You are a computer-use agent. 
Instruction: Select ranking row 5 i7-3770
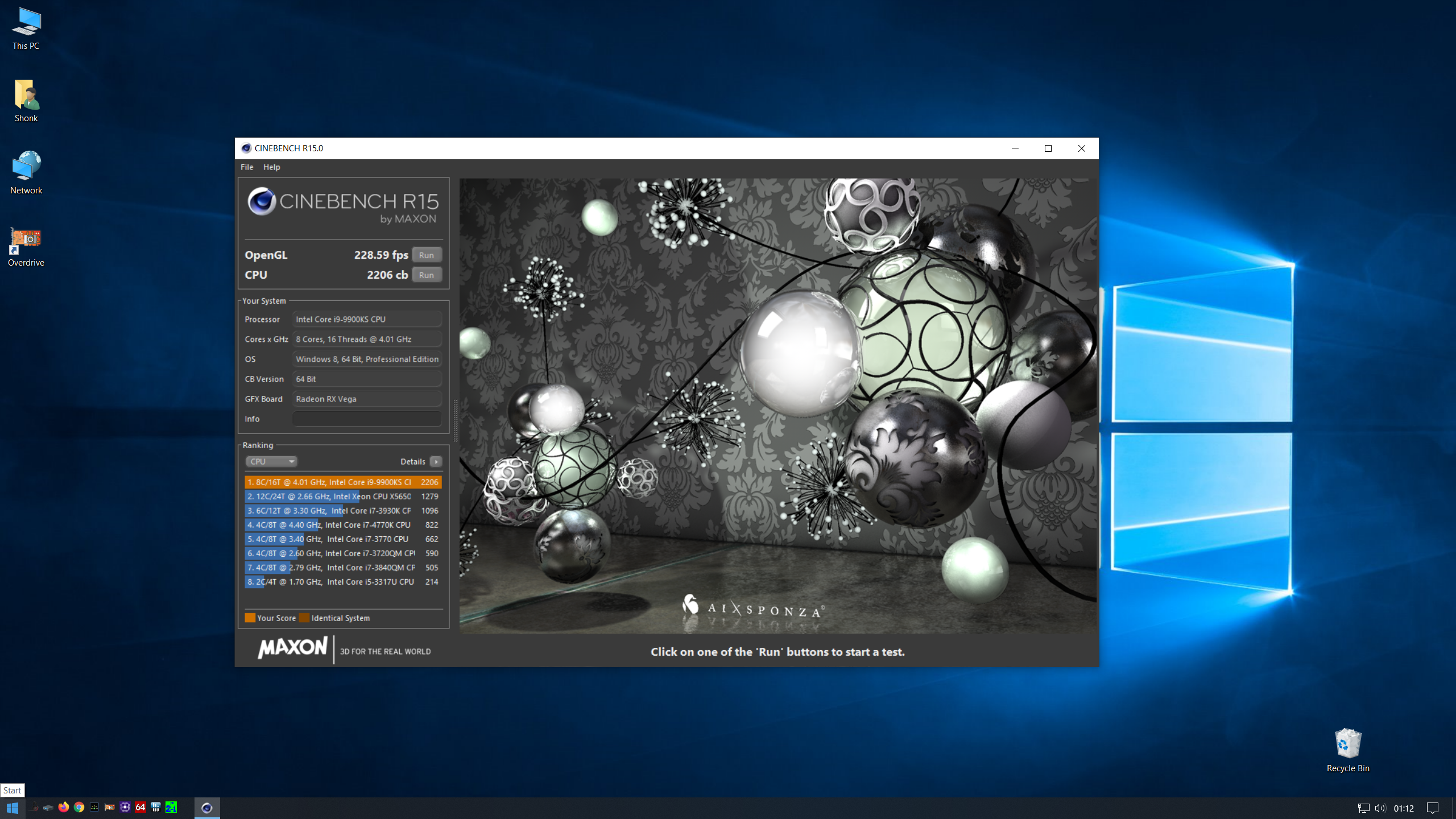343,539
